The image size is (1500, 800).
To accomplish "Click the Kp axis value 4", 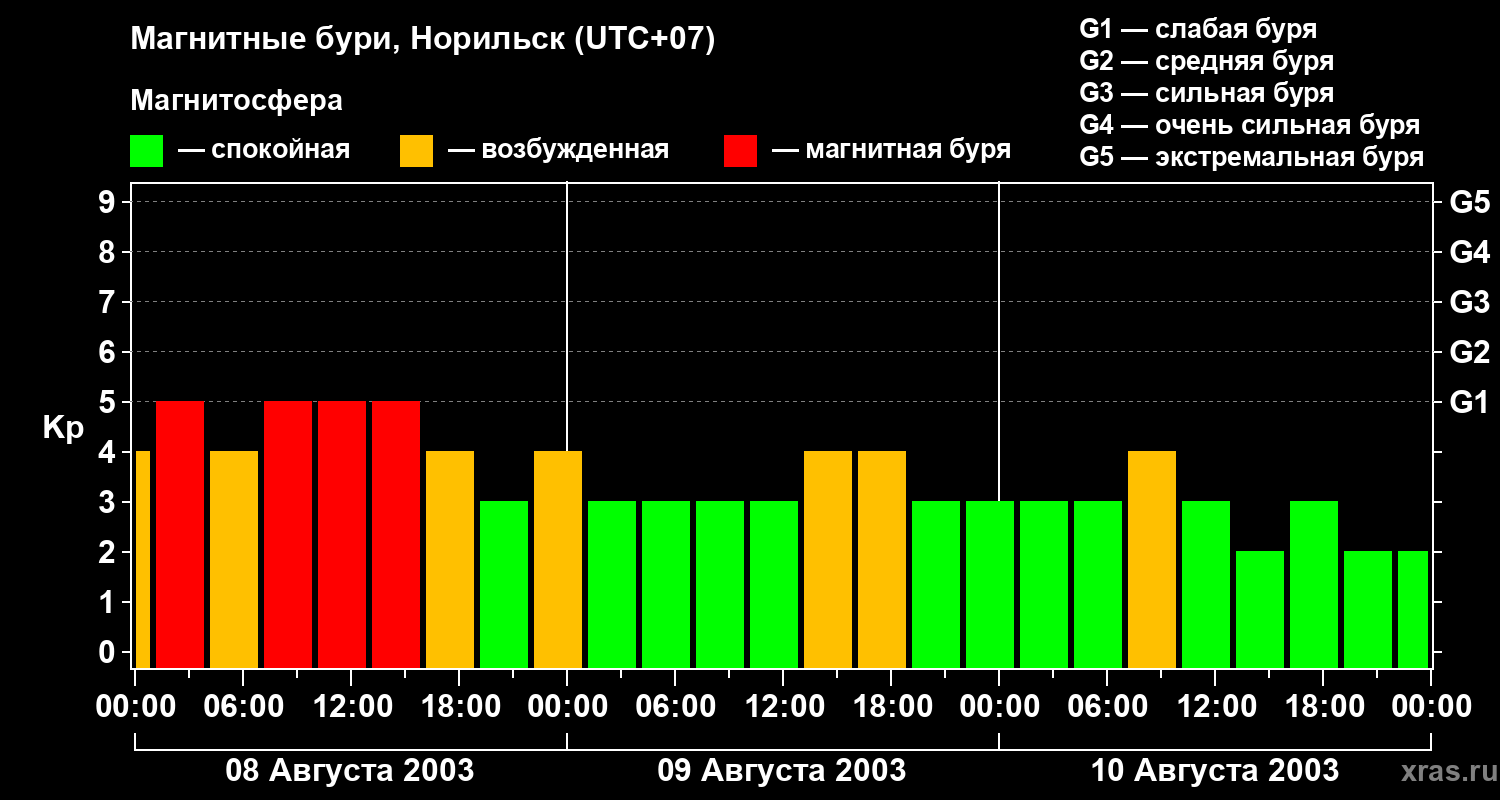I will coord(109,452).
